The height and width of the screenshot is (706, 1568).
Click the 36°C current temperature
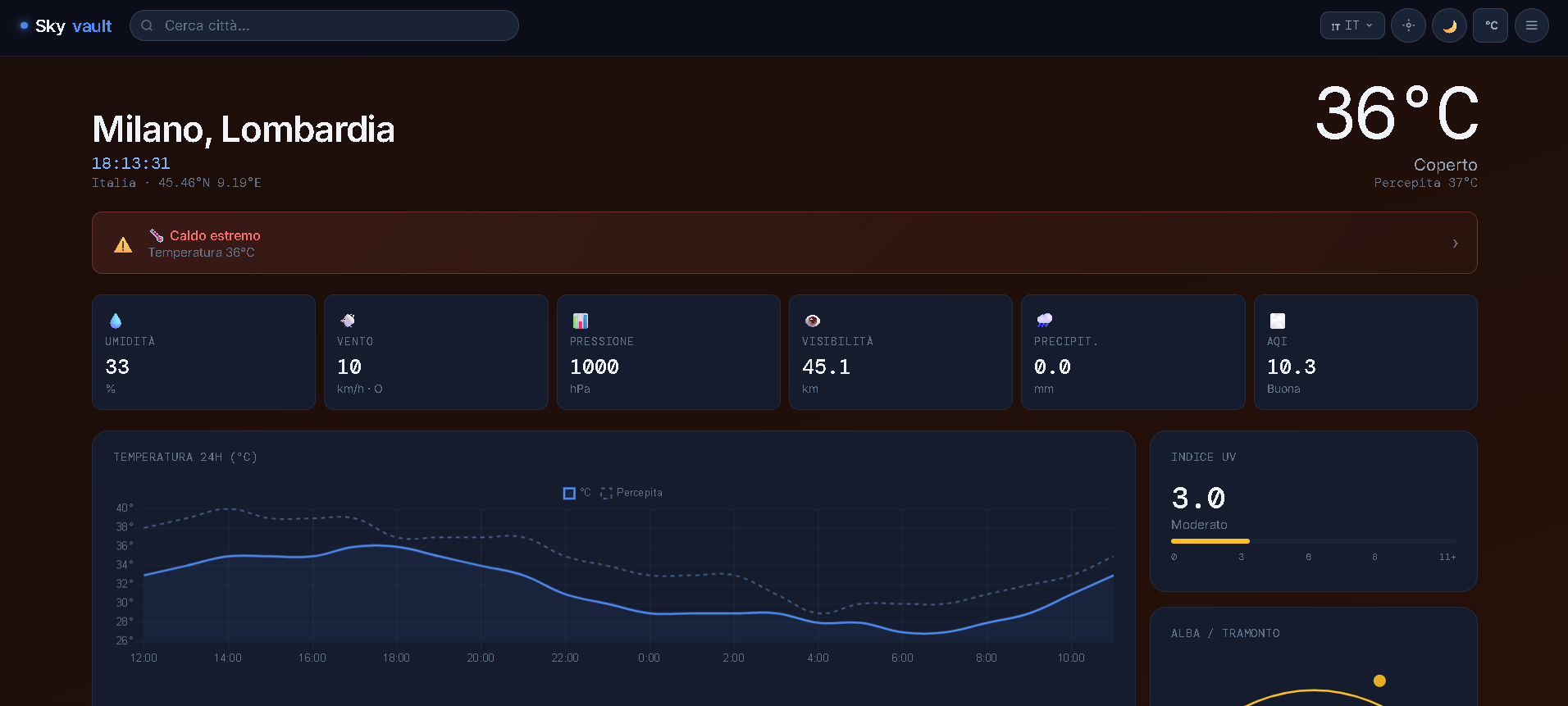pyautogui.click(x=1397, y=114)
